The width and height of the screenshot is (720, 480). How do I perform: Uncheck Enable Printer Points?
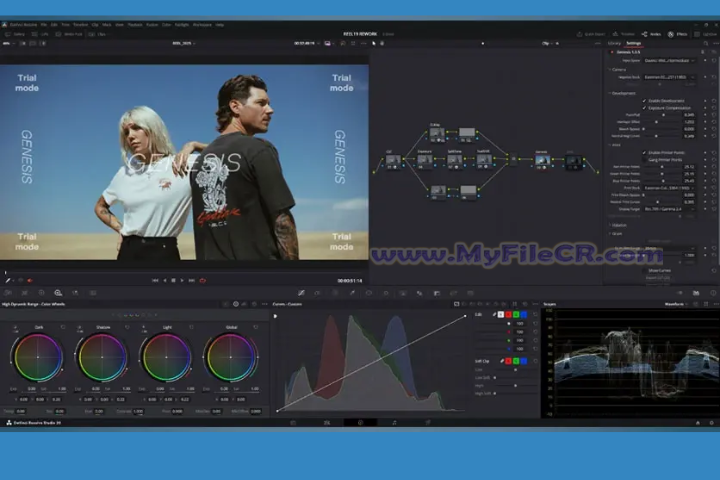[644, 152]
